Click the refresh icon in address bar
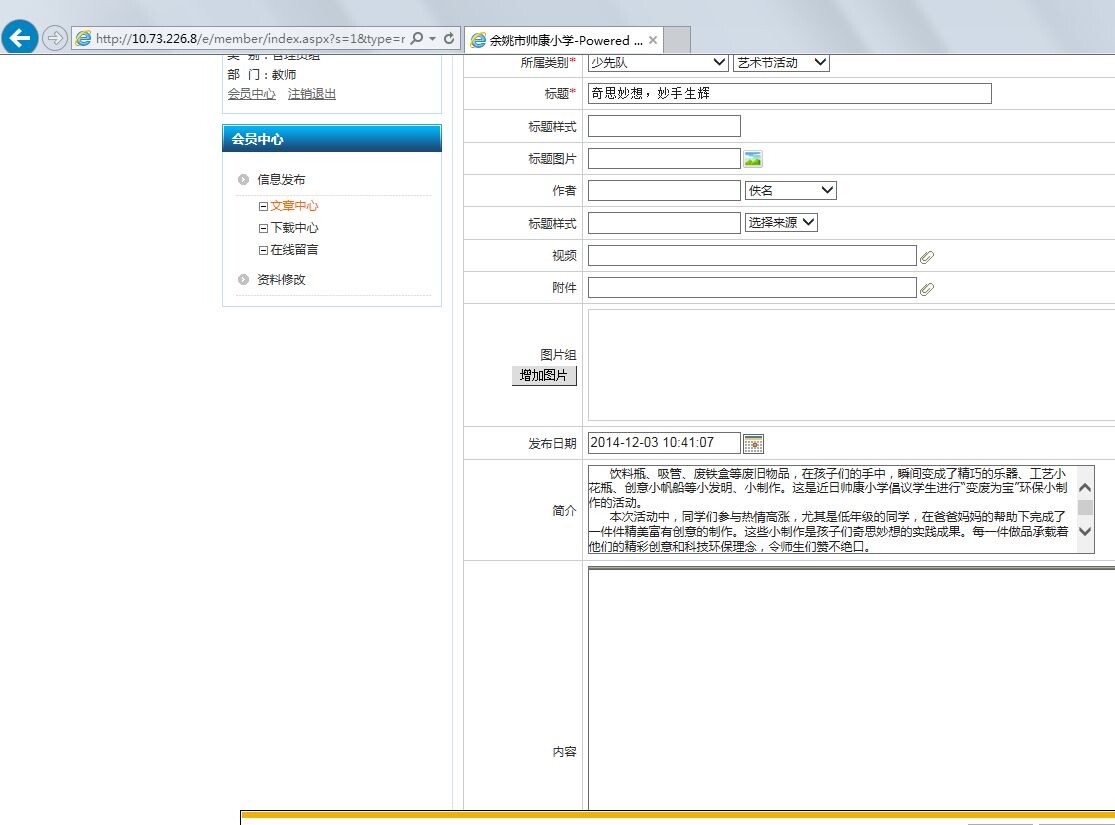The height and width of the screenshot is (825, 1115). point(450,39)
